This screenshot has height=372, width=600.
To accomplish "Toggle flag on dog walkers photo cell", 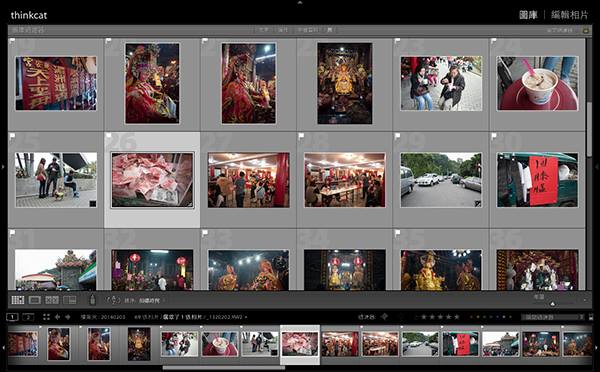I will point(12,135).
